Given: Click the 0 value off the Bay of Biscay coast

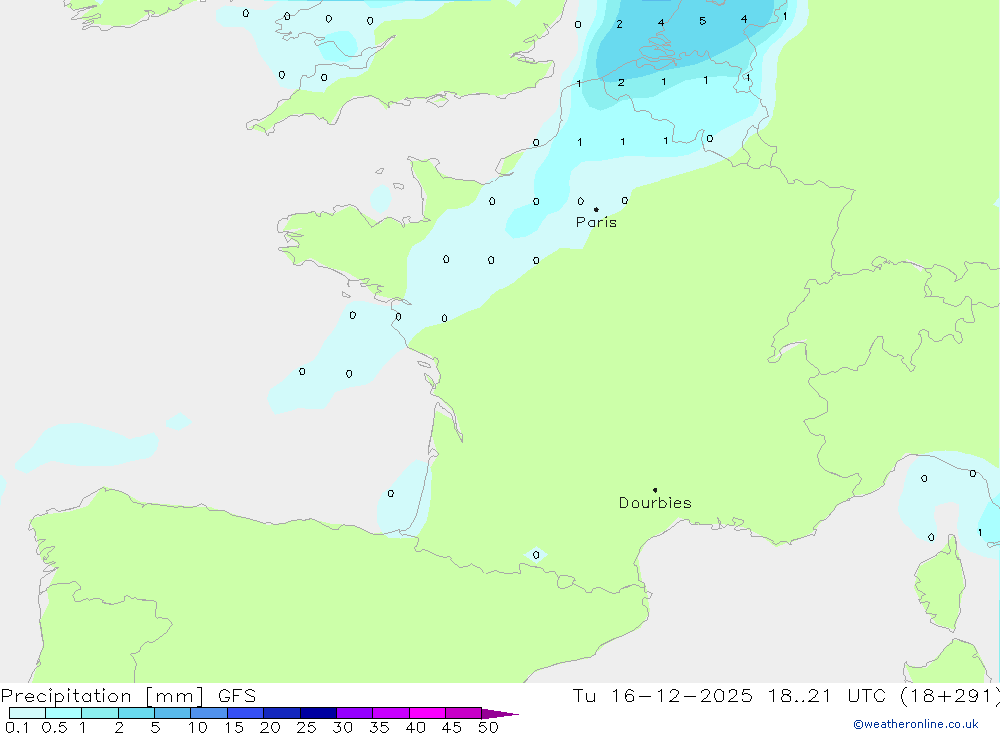Looking at the screenshot, I should click(390, 494).
